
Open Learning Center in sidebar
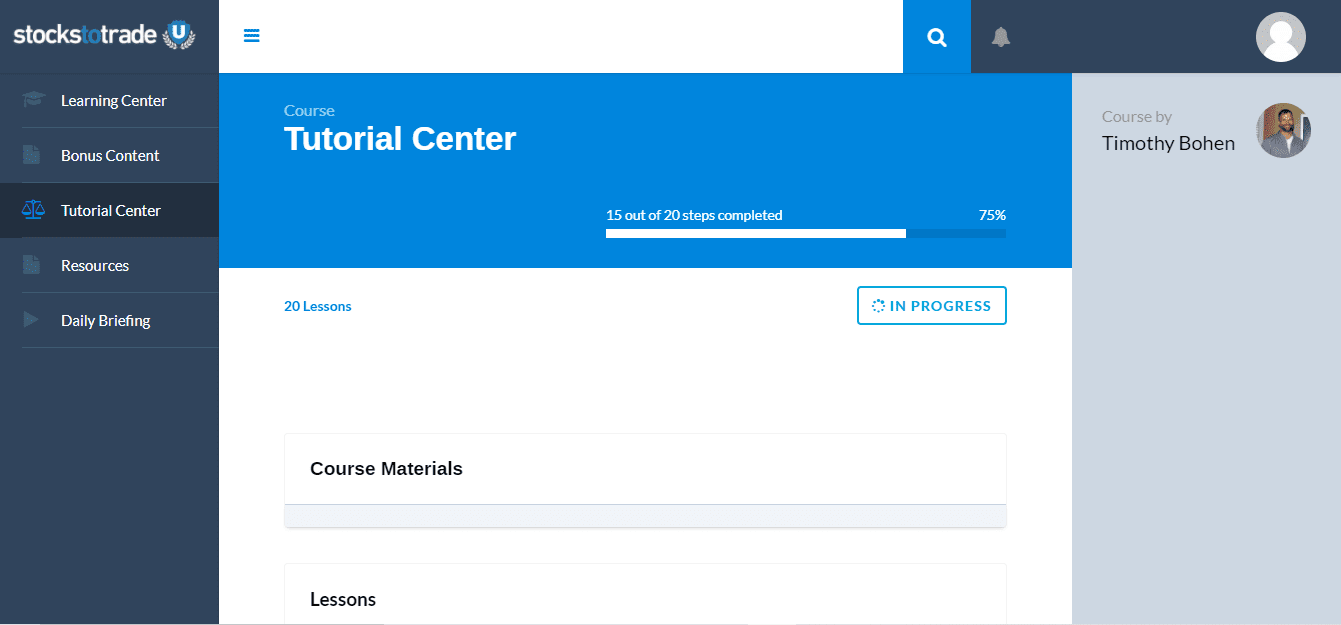(109, 100)
